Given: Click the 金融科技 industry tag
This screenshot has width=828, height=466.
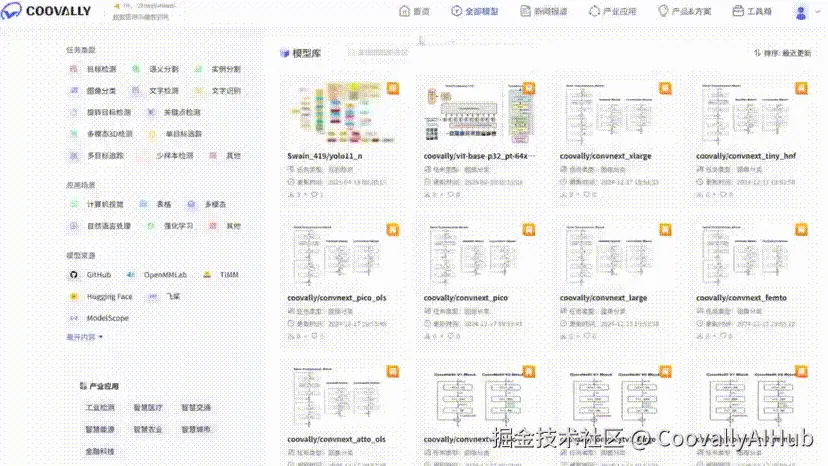Looking at the screenshot, I should [x=100, y=452].
